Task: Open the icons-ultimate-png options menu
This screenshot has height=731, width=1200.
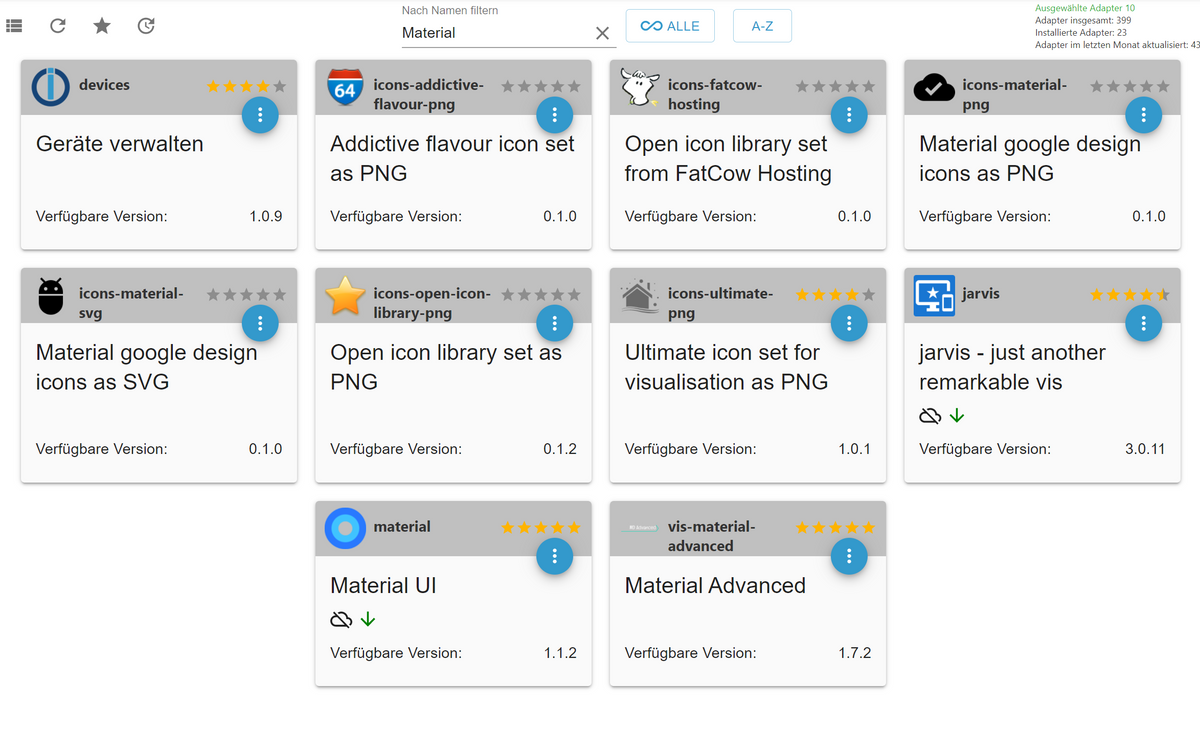Action: point(849,323)
